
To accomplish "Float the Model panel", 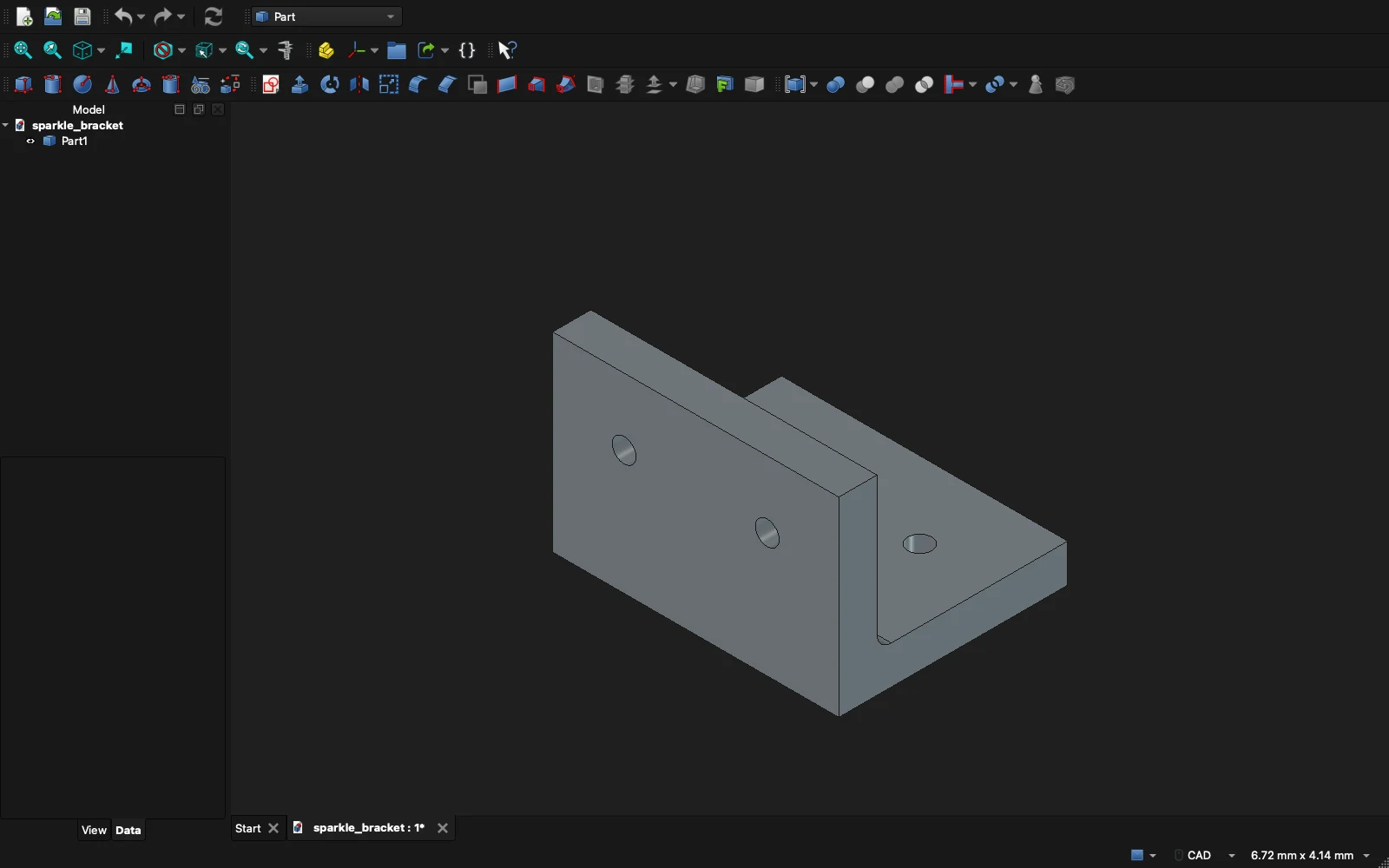I will [x=199, y=110].
